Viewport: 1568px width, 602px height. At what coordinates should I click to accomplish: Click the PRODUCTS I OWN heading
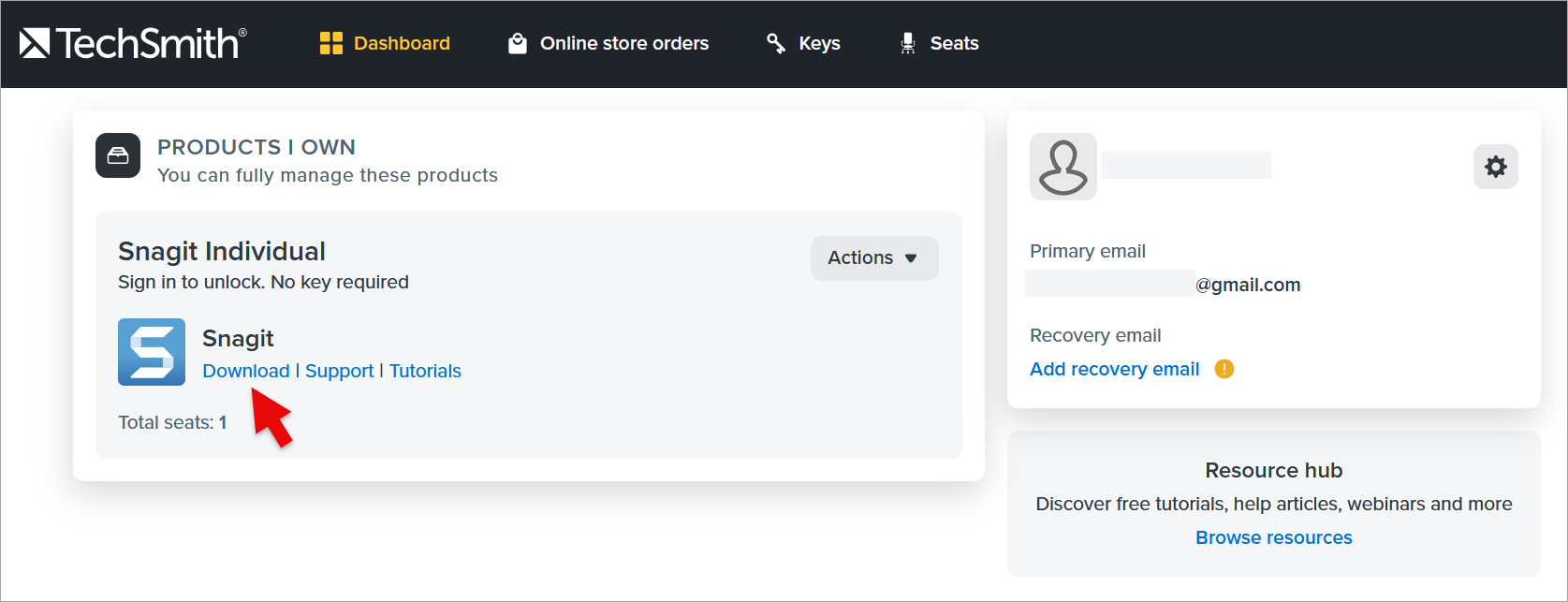[x=256, y=147]
